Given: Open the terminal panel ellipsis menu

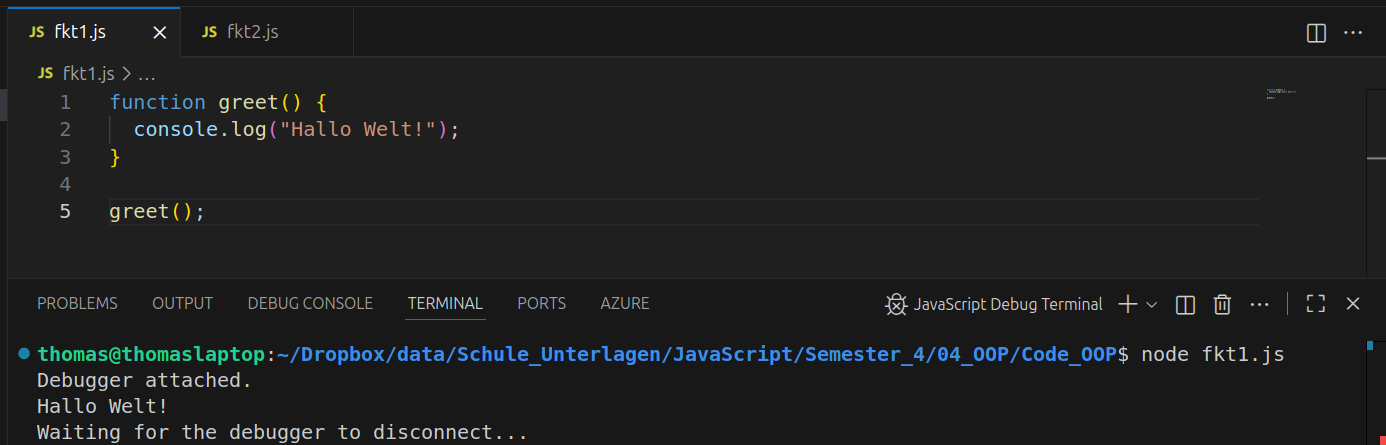Looking at the screenshot, I should (1259, 304).
